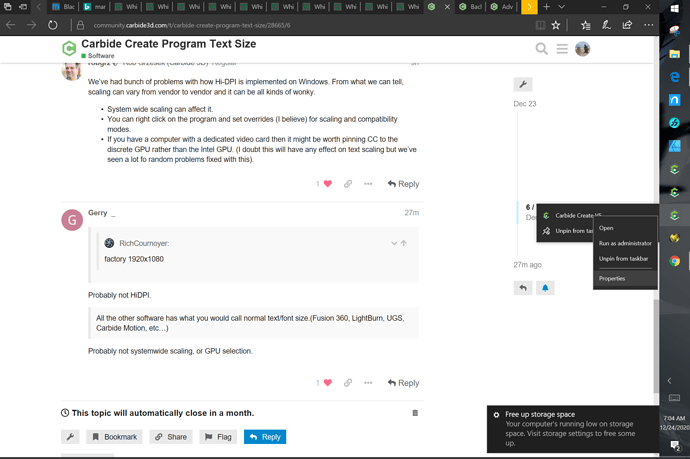Copy link to Gerry's post
This screenshot has width=690, height=459.
(x=348, y=382)
